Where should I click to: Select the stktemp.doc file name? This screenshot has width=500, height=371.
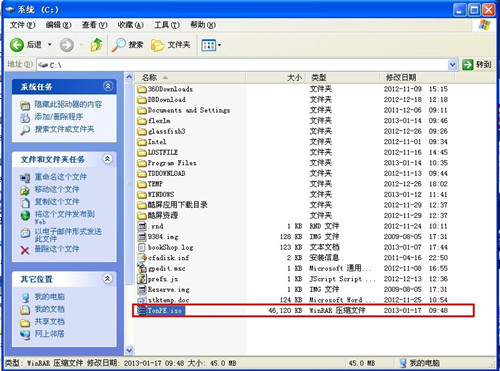(169, 300)
